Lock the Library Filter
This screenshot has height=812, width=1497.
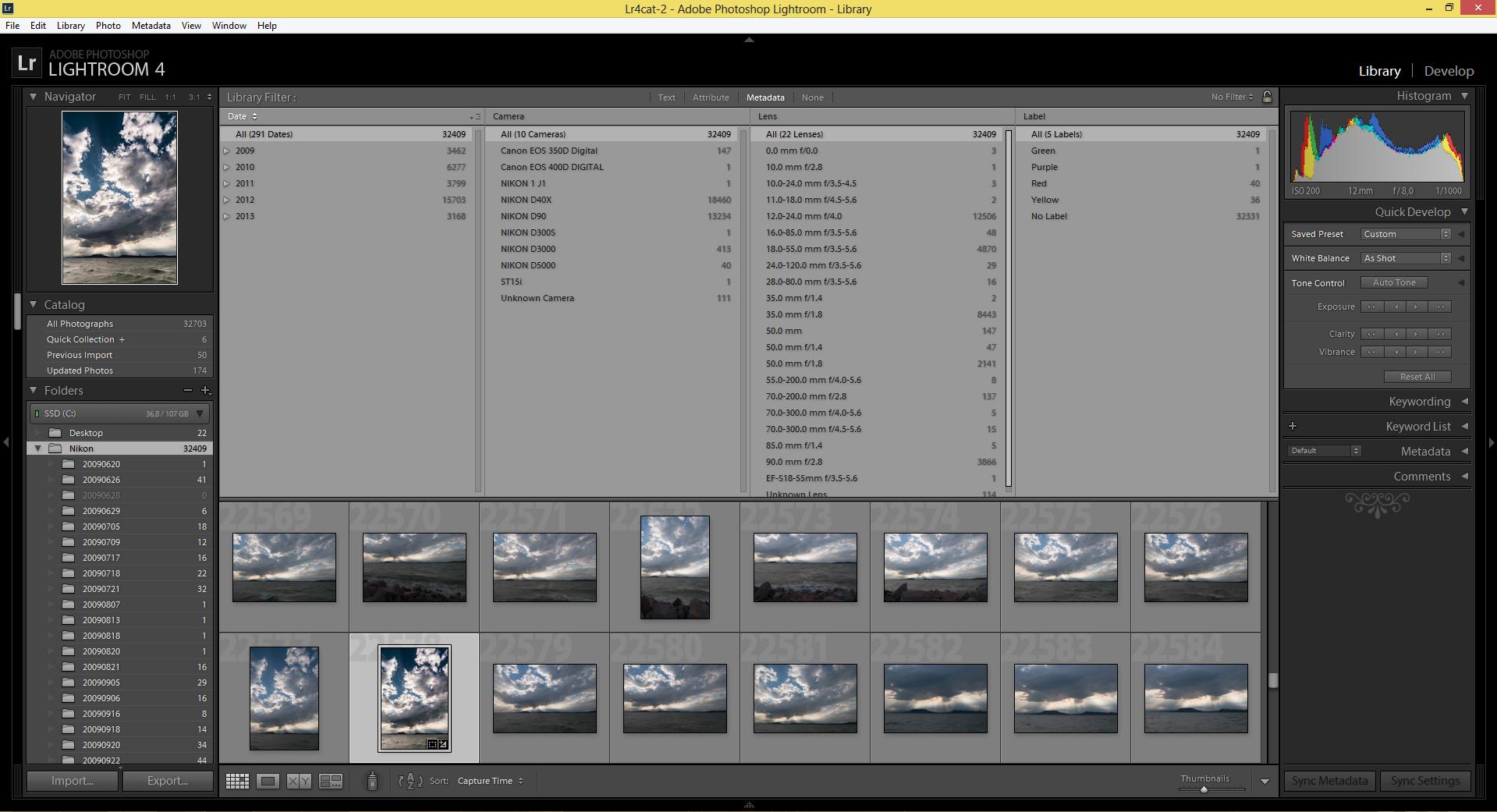click(1267, 97)
